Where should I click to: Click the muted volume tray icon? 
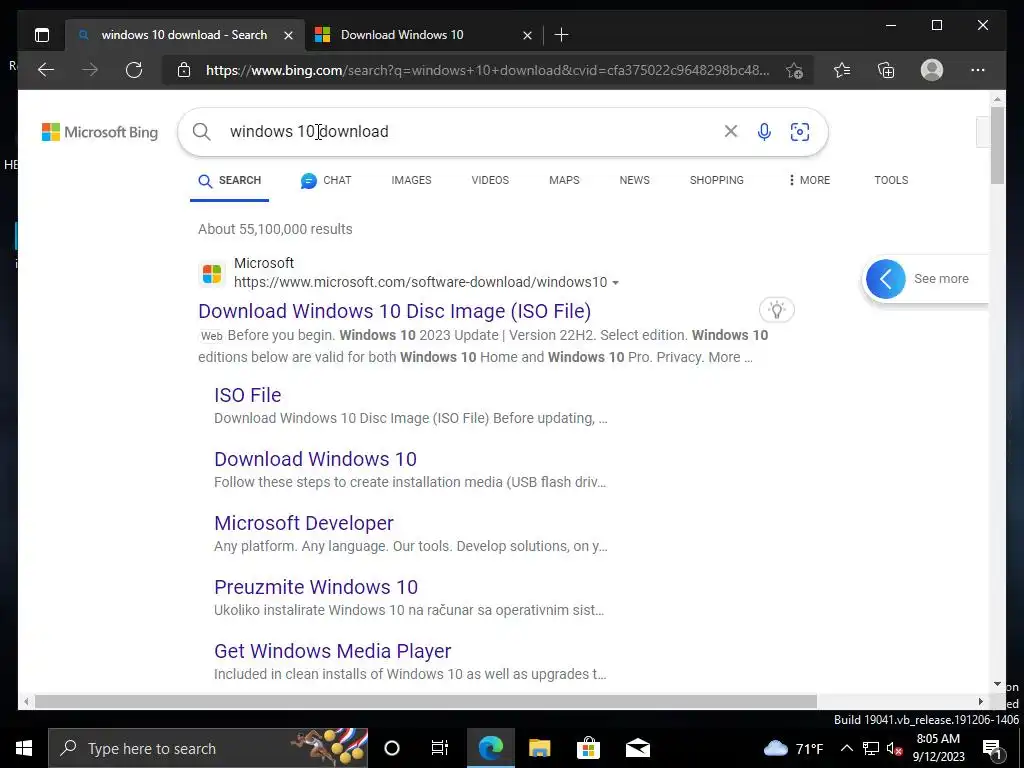894,748
